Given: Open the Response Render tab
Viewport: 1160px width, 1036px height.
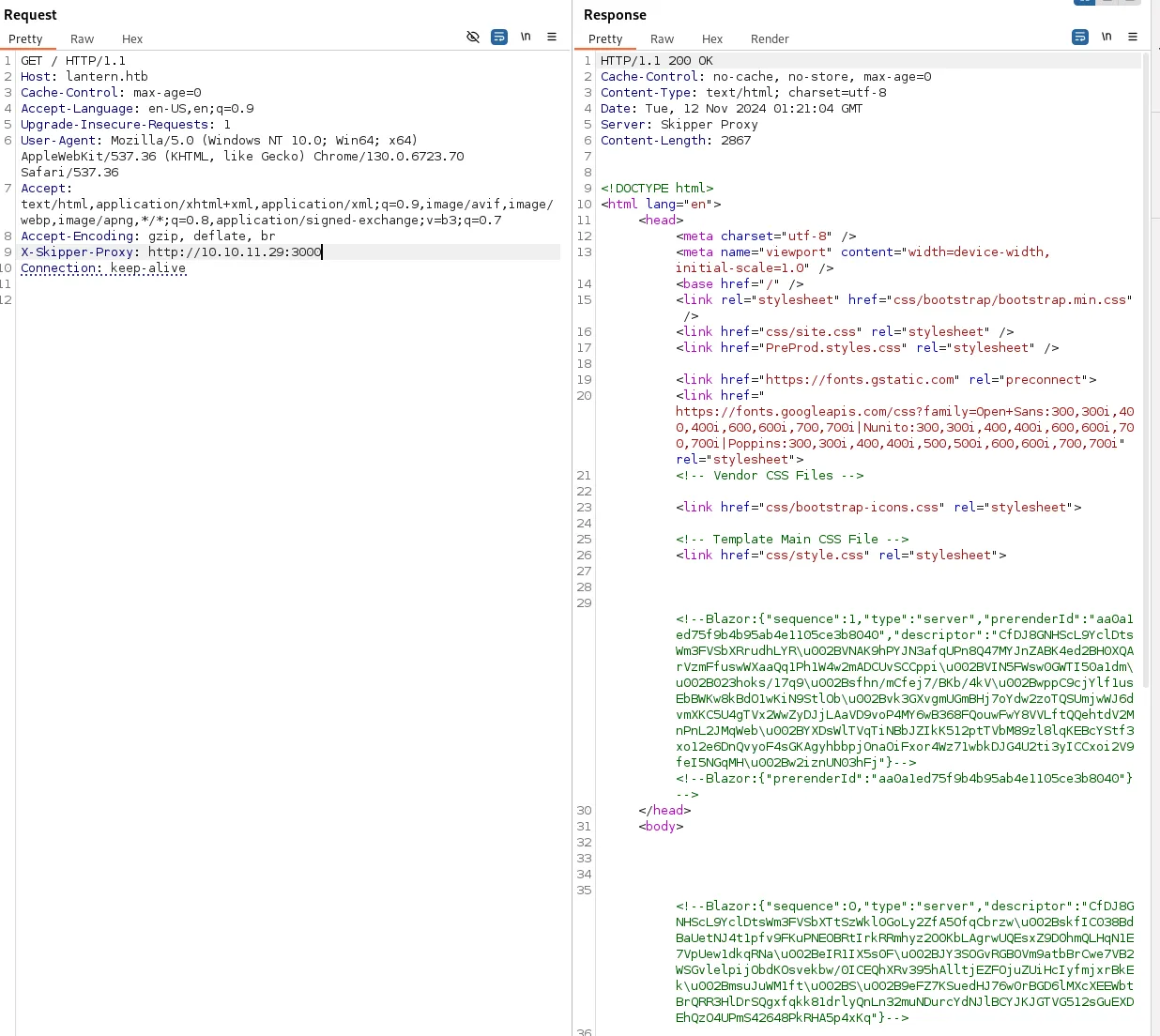Looking at the screenshot, I should point(770,39).
